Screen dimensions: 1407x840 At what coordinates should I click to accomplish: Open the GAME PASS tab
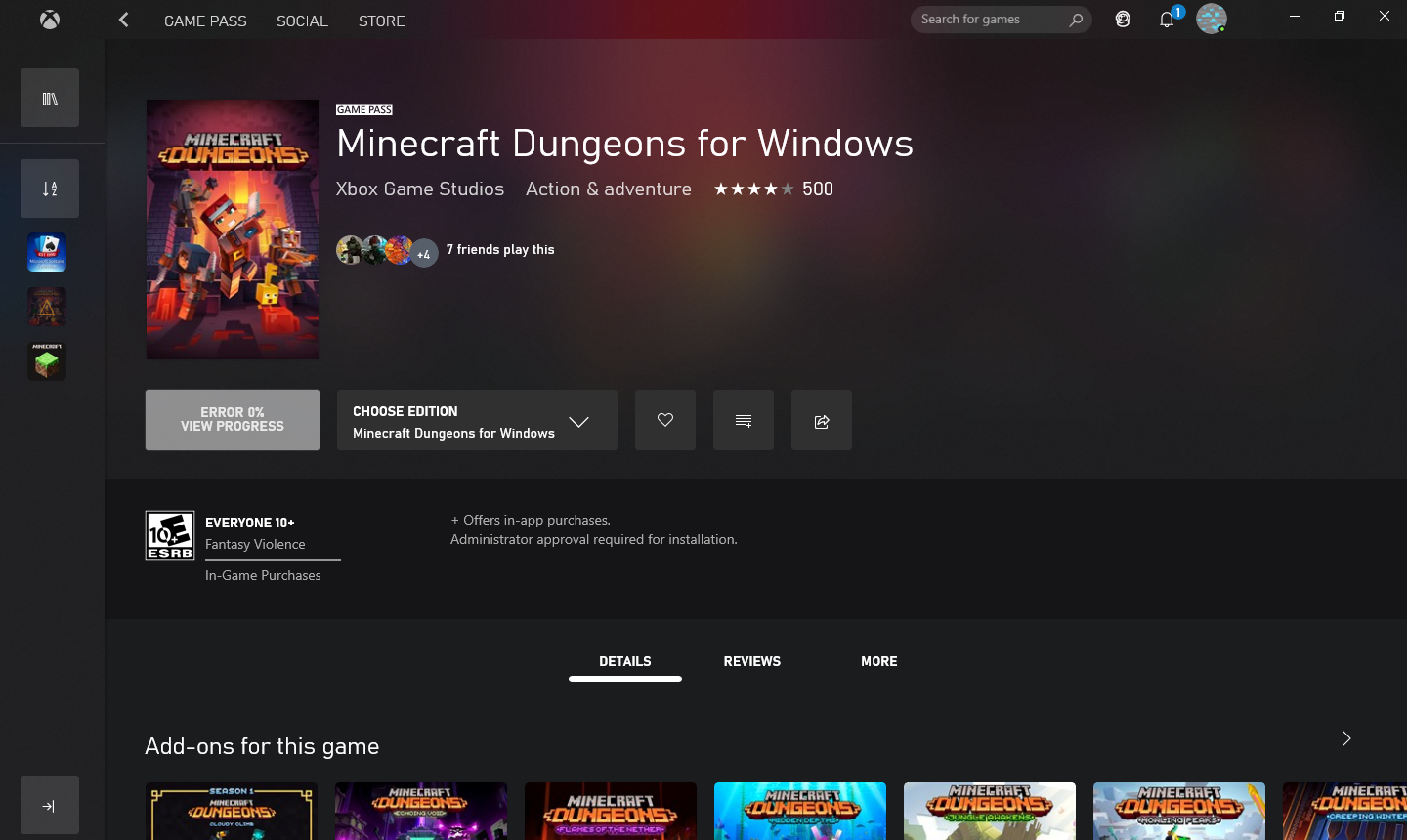205,21
